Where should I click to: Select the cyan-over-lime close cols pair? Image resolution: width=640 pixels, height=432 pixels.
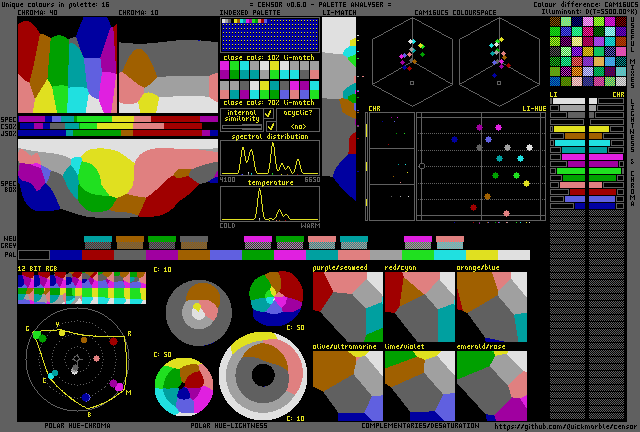click(x=314, y=90)
